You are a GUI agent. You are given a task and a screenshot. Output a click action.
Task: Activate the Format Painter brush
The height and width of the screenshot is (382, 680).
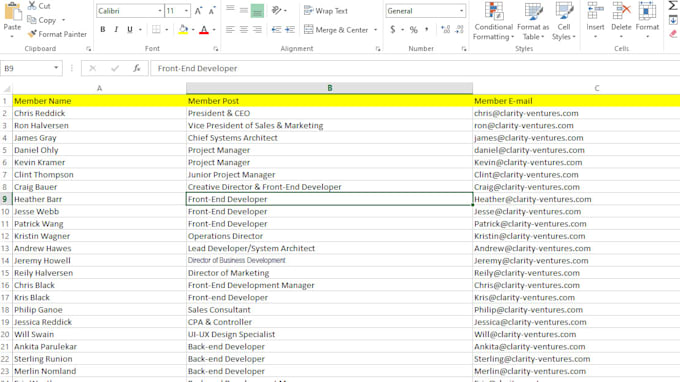click(x=32, y=34)
